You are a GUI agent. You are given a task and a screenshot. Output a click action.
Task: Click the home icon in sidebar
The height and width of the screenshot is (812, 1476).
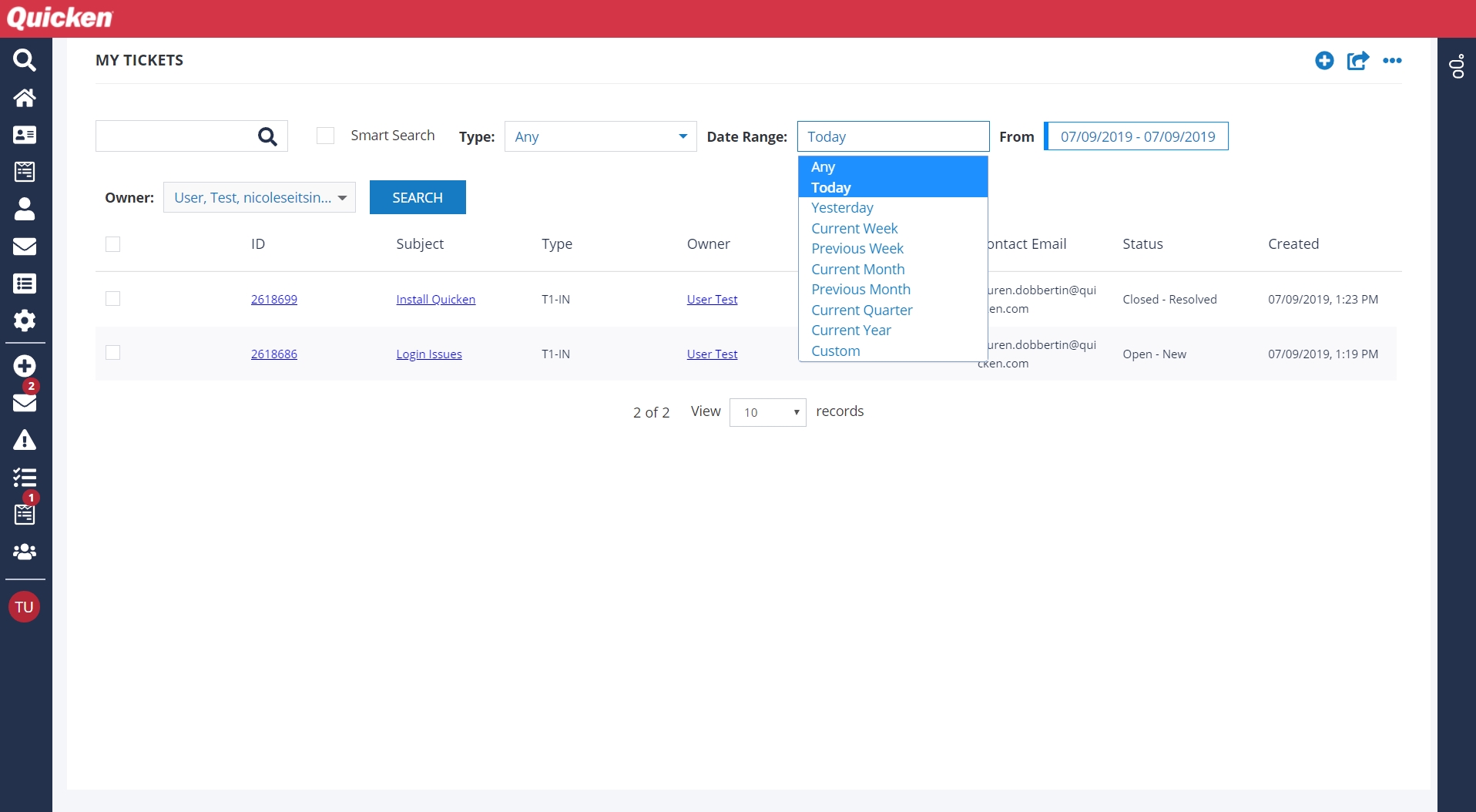25,98
